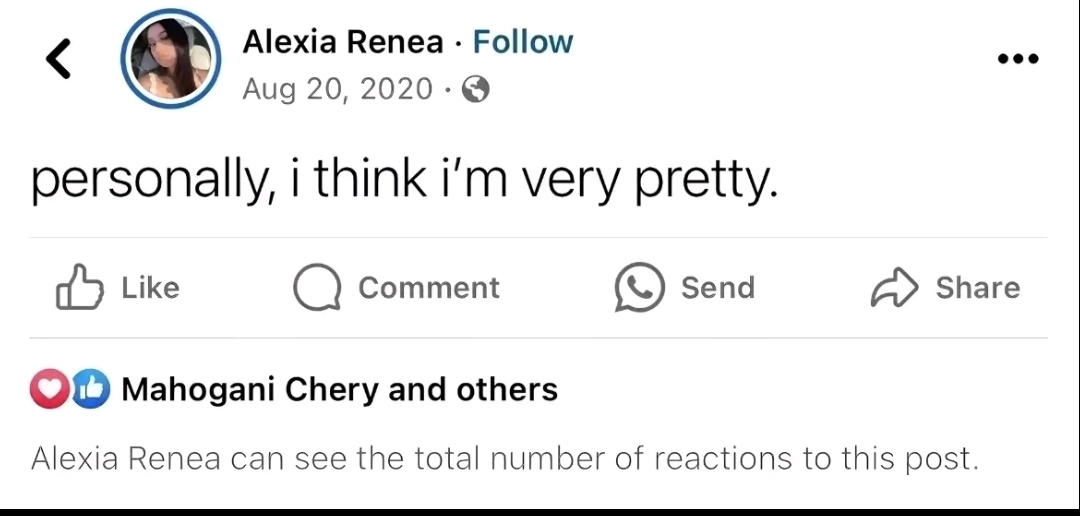Viewport: 1080px width, 516px height.
Task: Click the globe public audience icon
Action: [x=477, y=91]
